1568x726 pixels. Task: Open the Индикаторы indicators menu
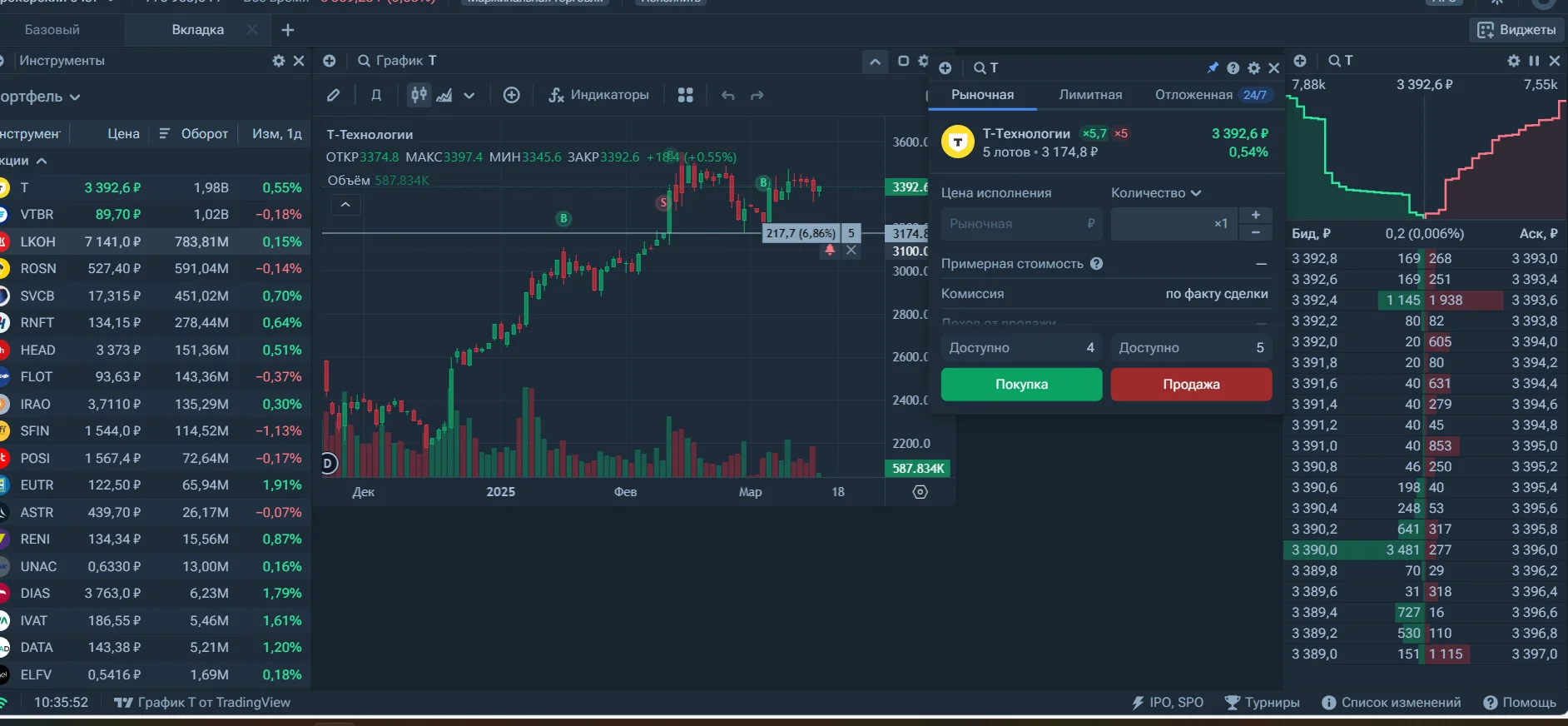coord(598,95)
